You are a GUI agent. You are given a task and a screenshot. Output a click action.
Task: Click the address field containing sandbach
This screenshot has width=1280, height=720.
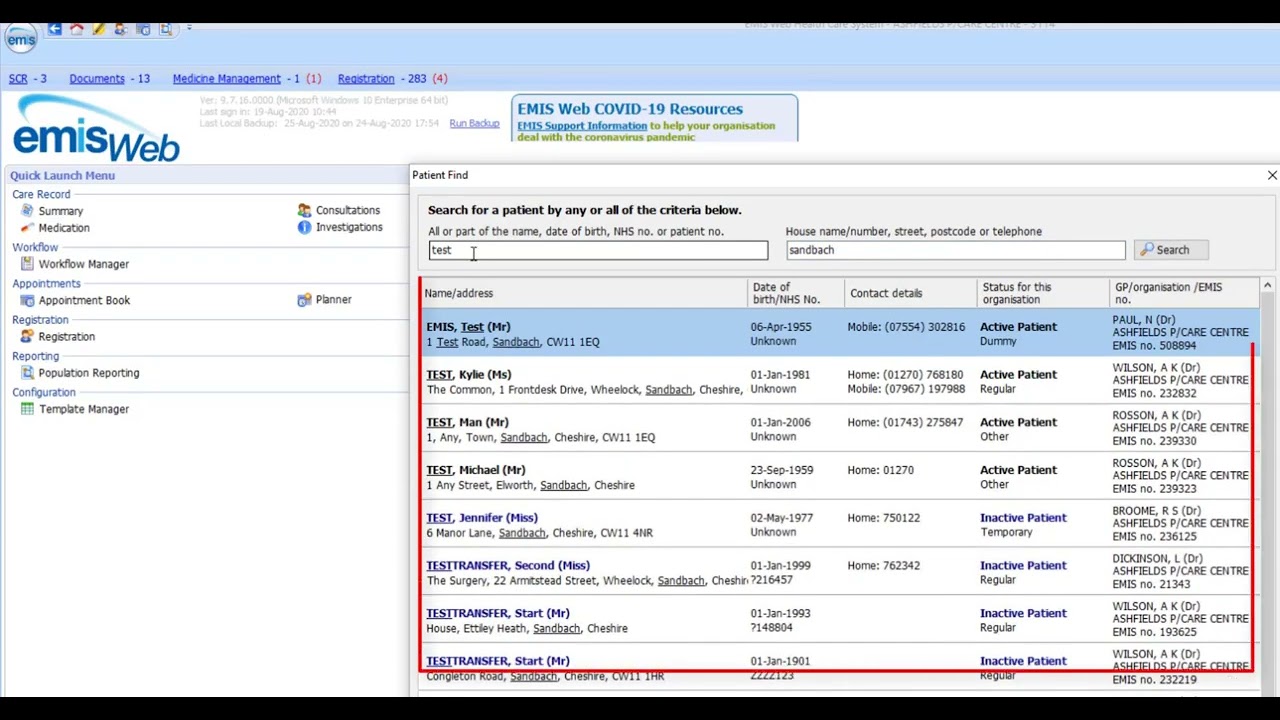tap(955, 250)
